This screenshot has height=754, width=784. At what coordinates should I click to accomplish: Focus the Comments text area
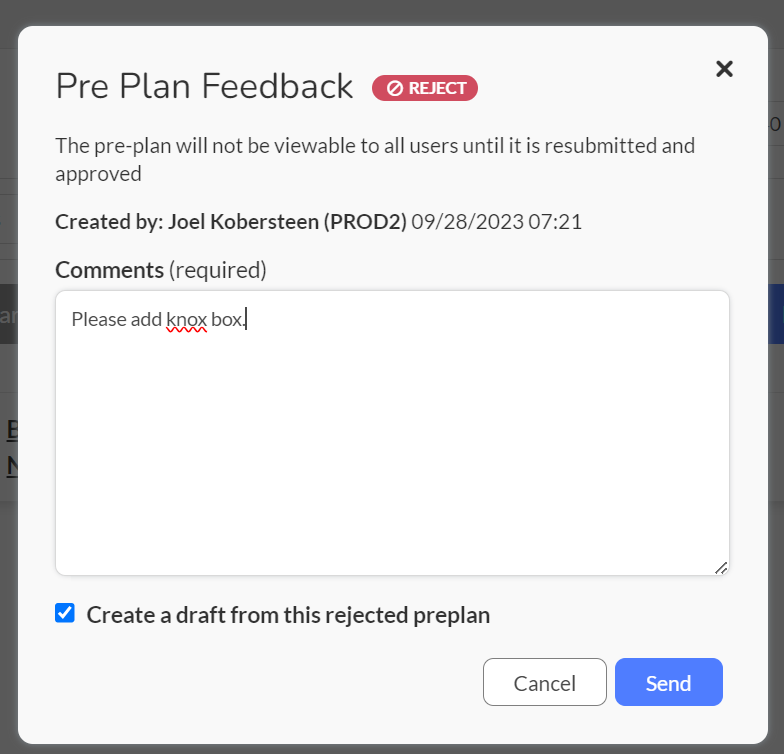coord(392,432)
